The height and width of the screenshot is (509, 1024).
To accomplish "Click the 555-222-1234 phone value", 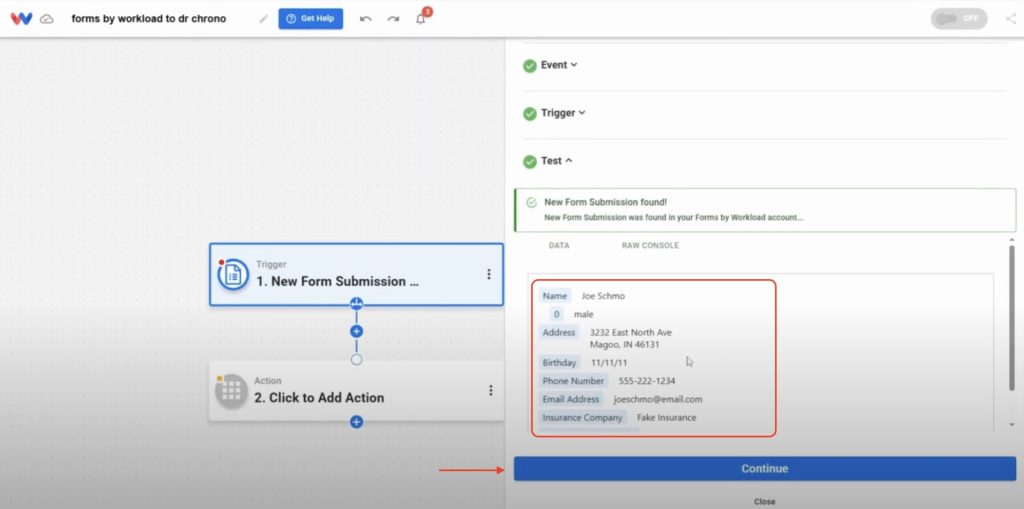I will coord(647,381).
